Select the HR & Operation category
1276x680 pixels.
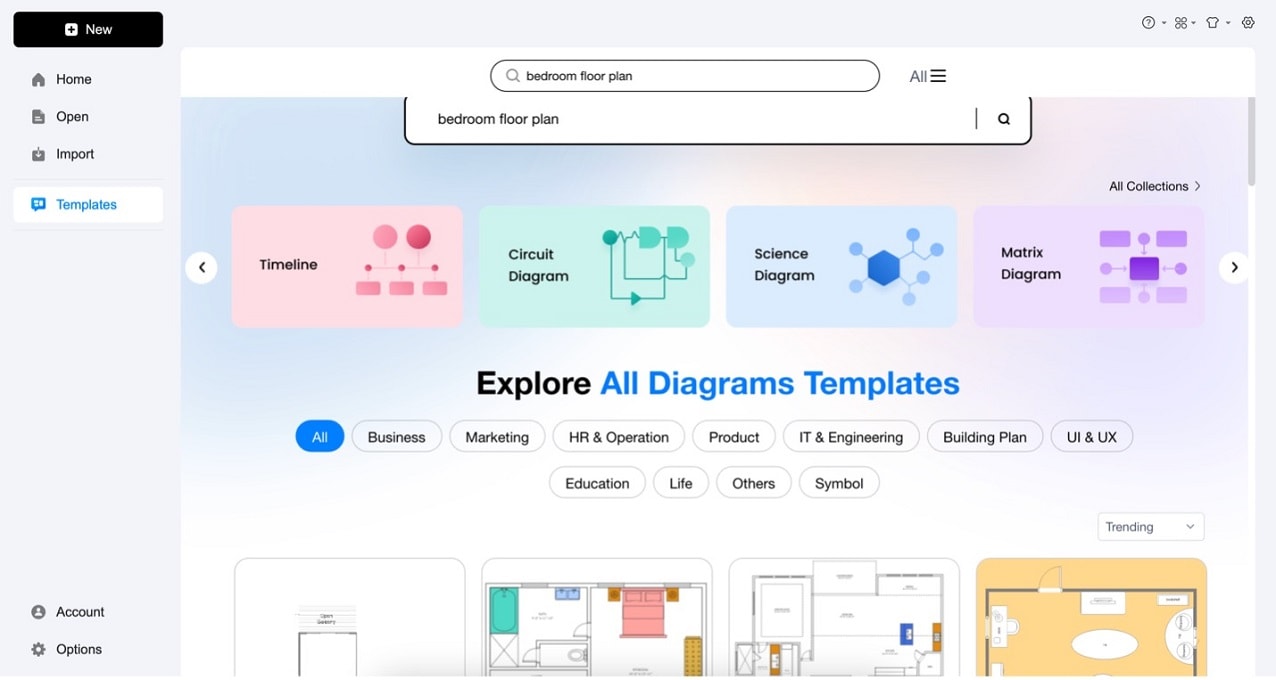click(619, 437)
